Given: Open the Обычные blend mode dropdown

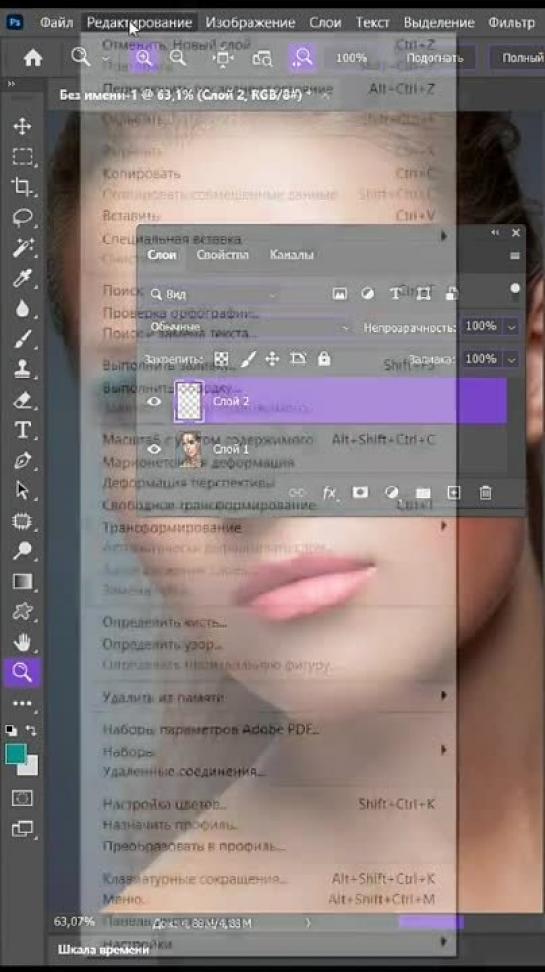Looking at the screenshot, I should pos(249,327).
